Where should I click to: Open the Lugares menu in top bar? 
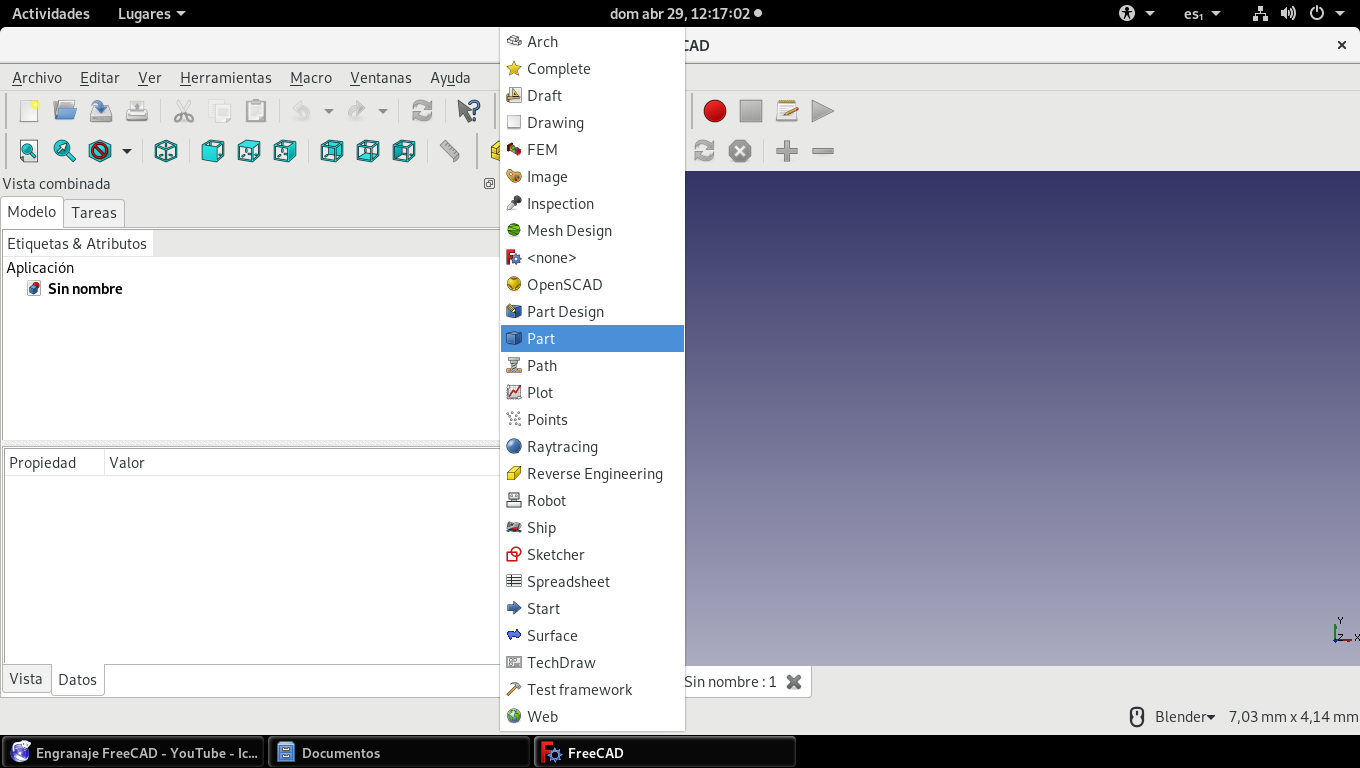[x=151, y=13]
